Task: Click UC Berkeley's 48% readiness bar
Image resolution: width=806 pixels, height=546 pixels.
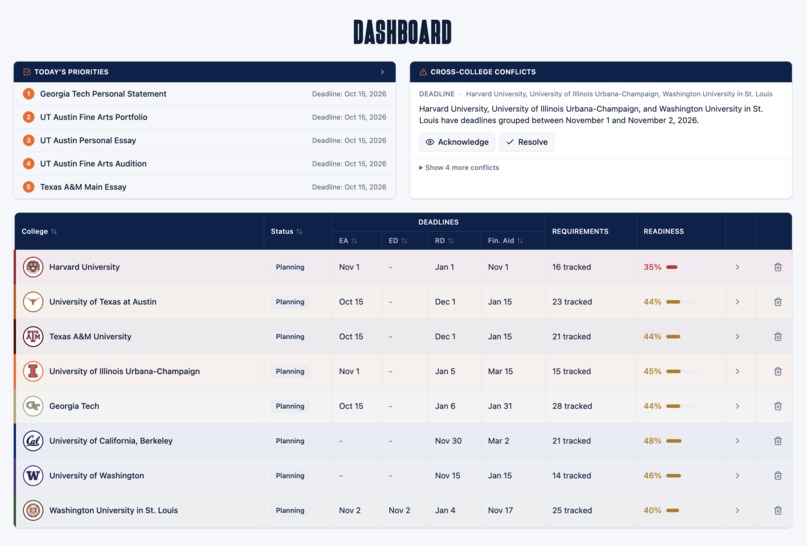Action: point(682,441)
